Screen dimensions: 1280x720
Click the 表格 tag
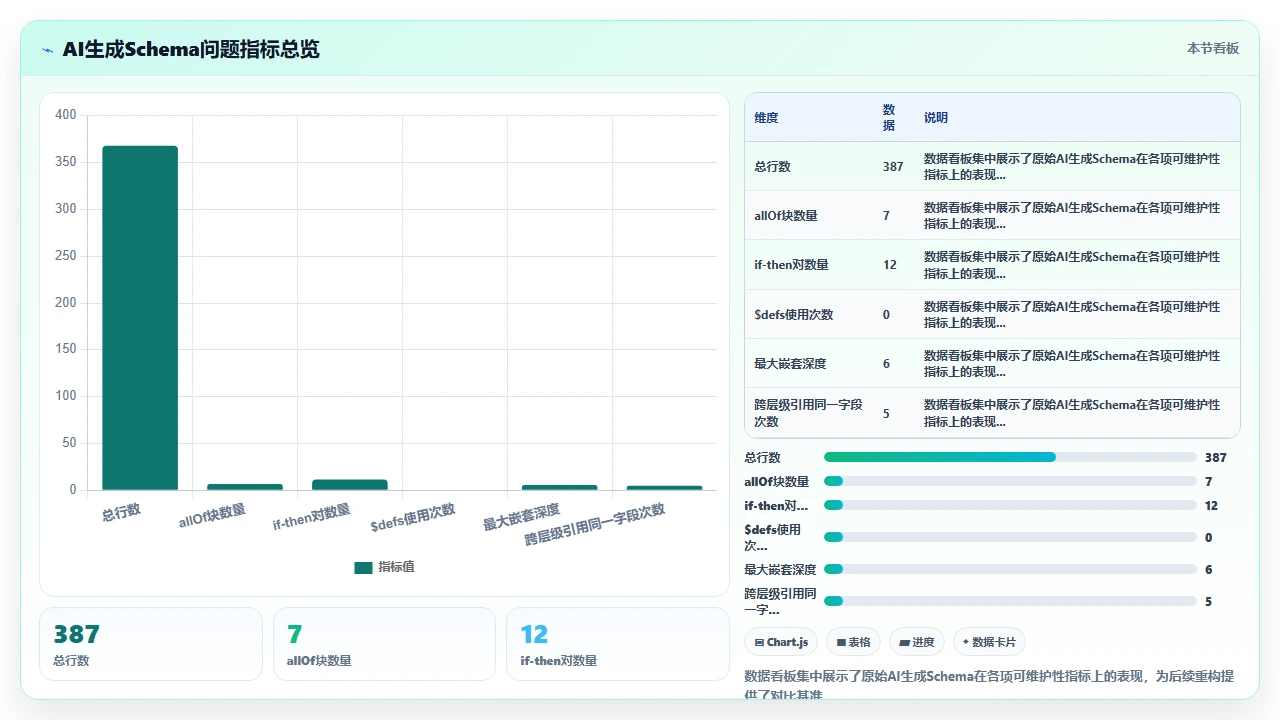tap(853, 642)
